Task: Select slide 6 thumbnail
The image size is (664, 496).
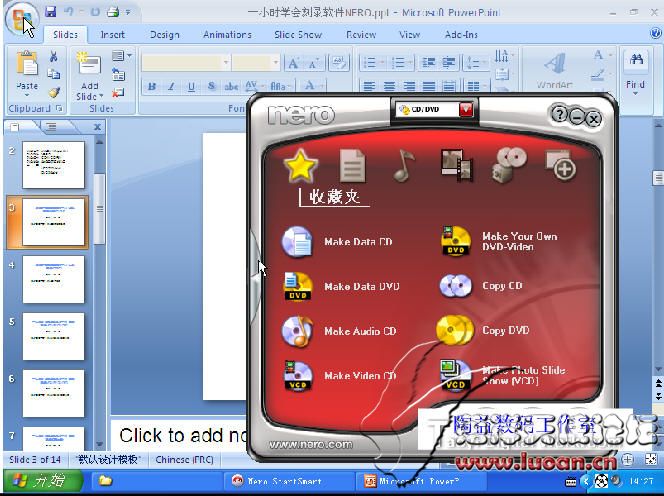Action: point(53,393)
